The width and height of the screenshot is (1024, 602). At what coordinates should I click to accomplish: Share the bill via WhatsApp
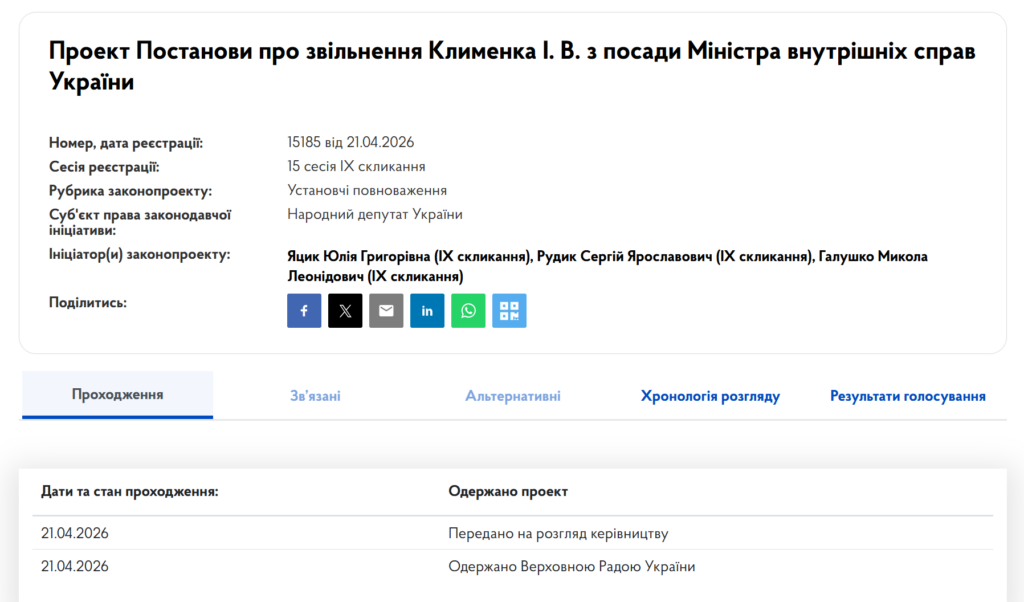coord(468,311)
